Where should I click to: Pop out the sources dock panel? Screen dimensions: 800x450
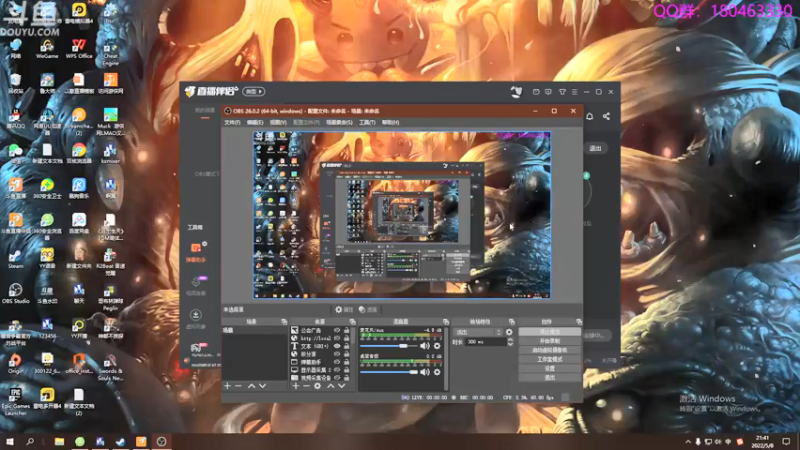click(352, 322)
